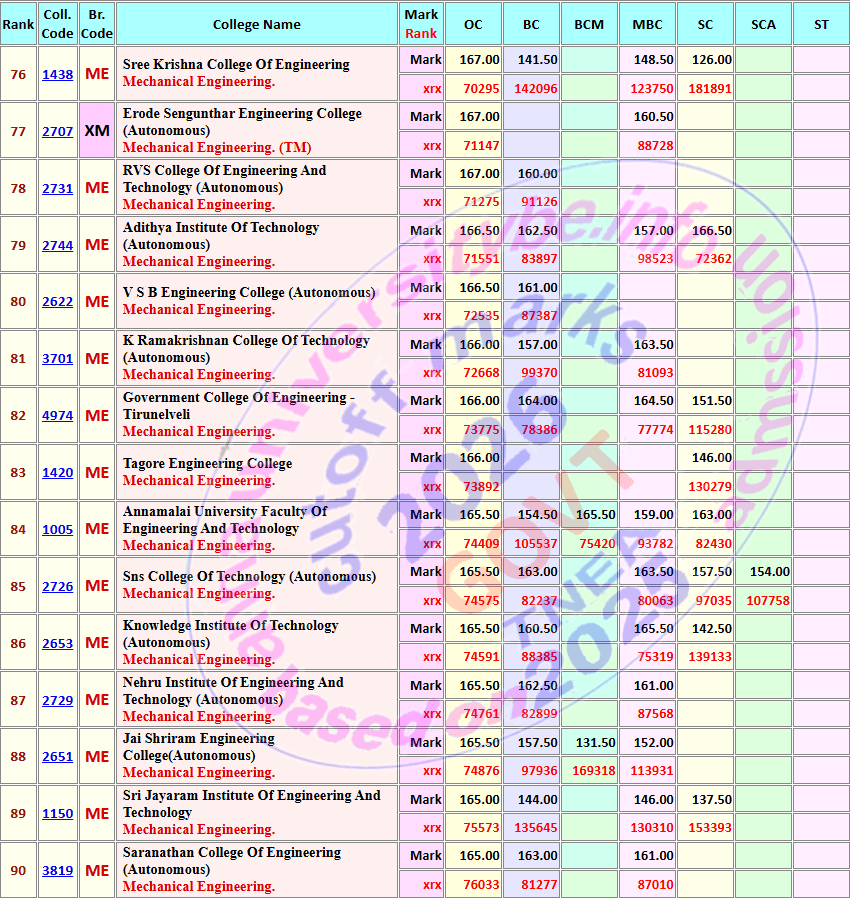Click BCM rank value 75420
851x899 pixels.
pyautogui.click(x=597, y=544)
